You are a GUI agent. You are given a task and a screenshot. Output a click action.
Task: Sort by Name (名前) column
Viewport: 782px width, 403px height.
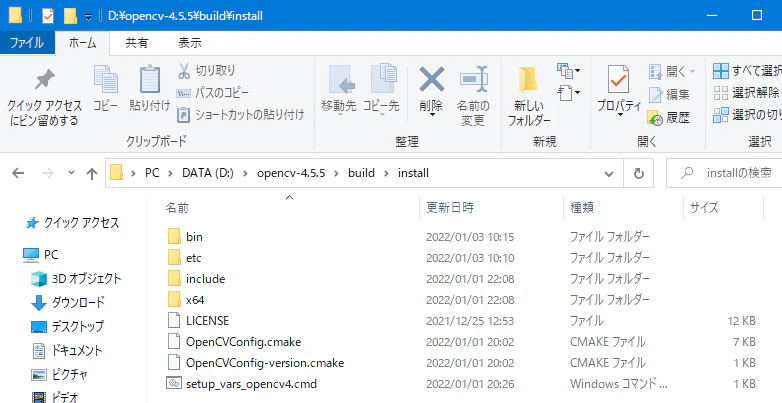coord(177,207)
